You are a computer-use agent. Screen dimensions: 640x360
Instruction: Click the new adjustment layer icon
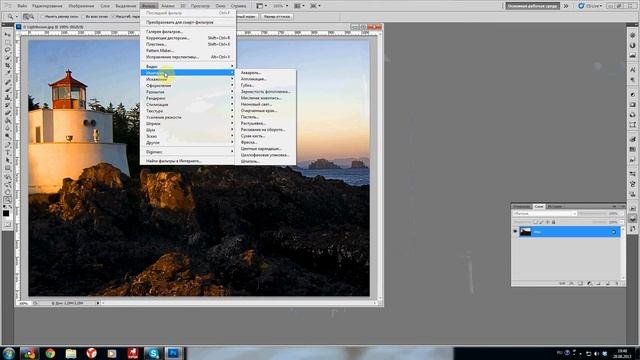[589, 283]
